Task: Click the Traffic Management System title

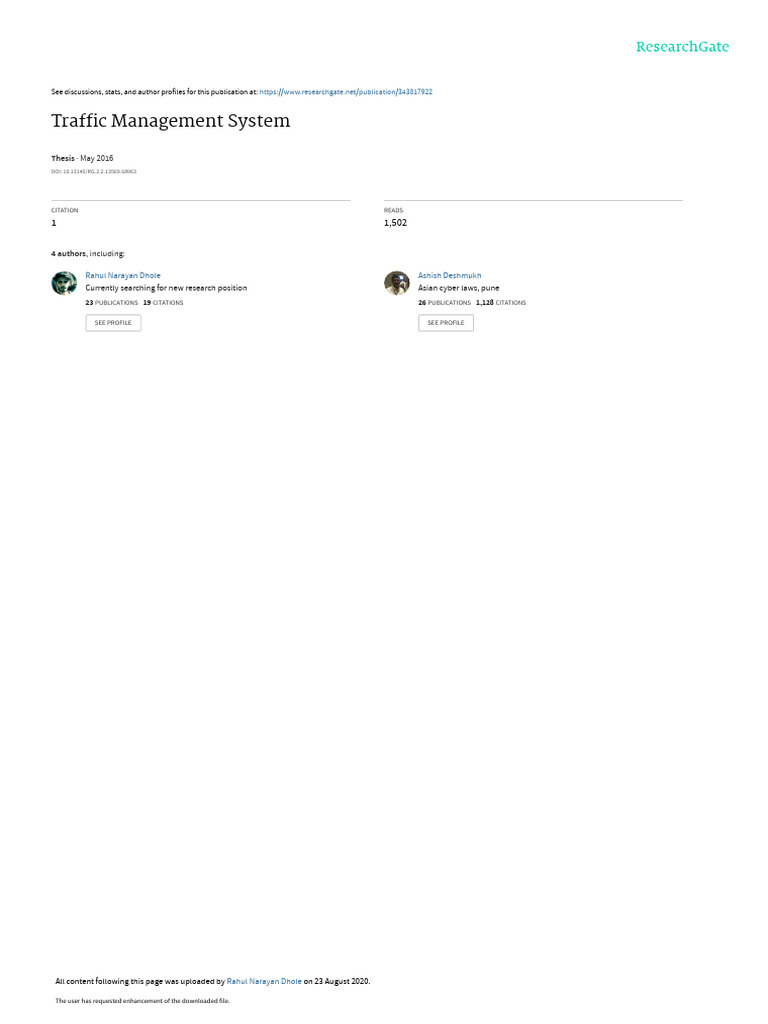Action: point(170,121)
